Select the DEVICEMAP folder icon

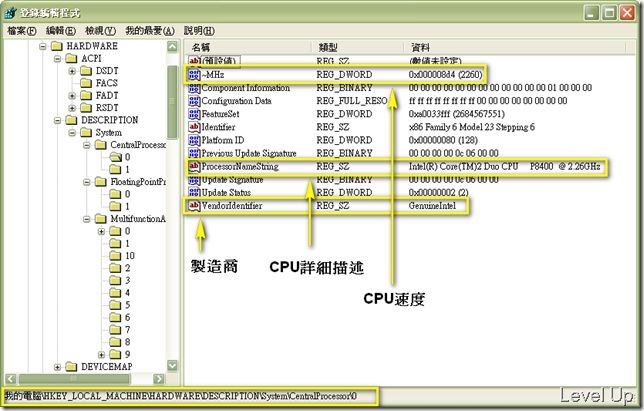71,366
